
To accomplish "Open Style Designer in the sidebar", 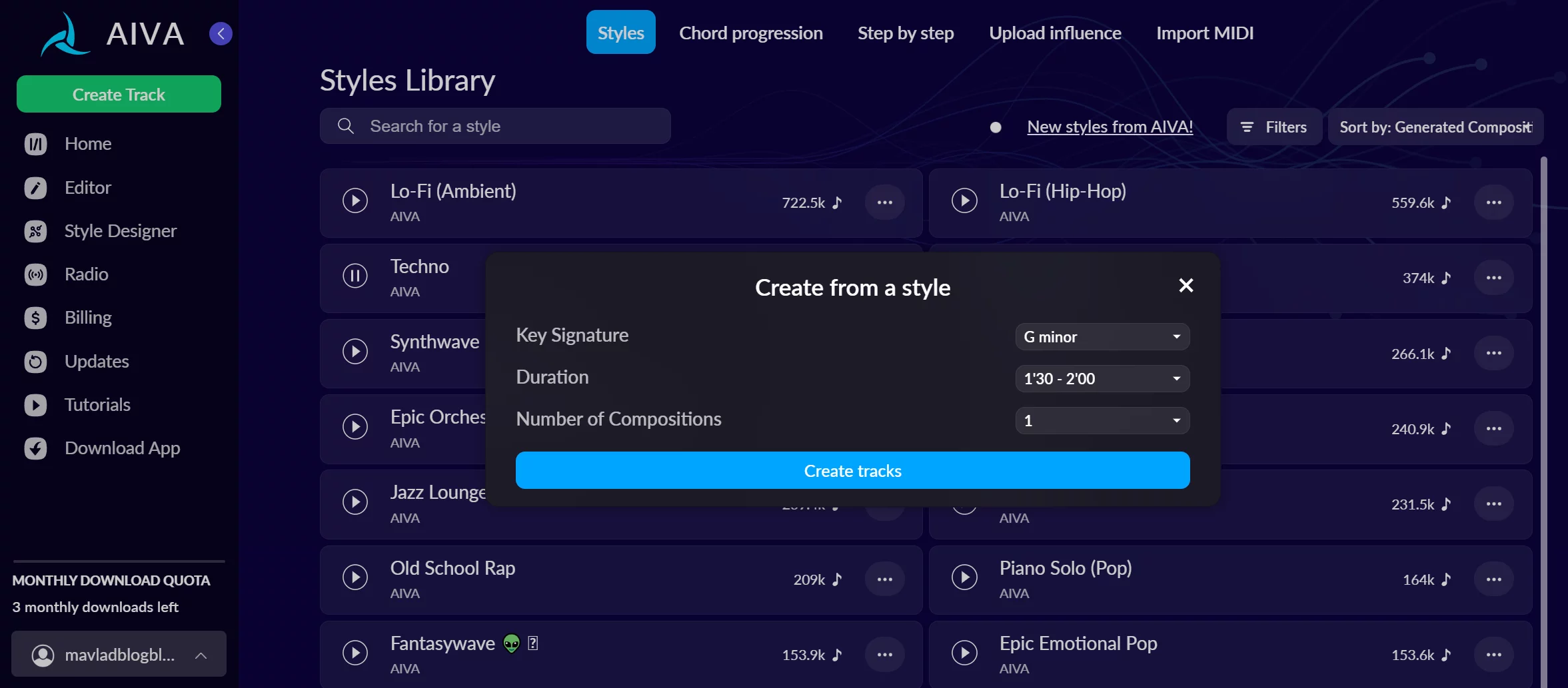I will point(101,231).
